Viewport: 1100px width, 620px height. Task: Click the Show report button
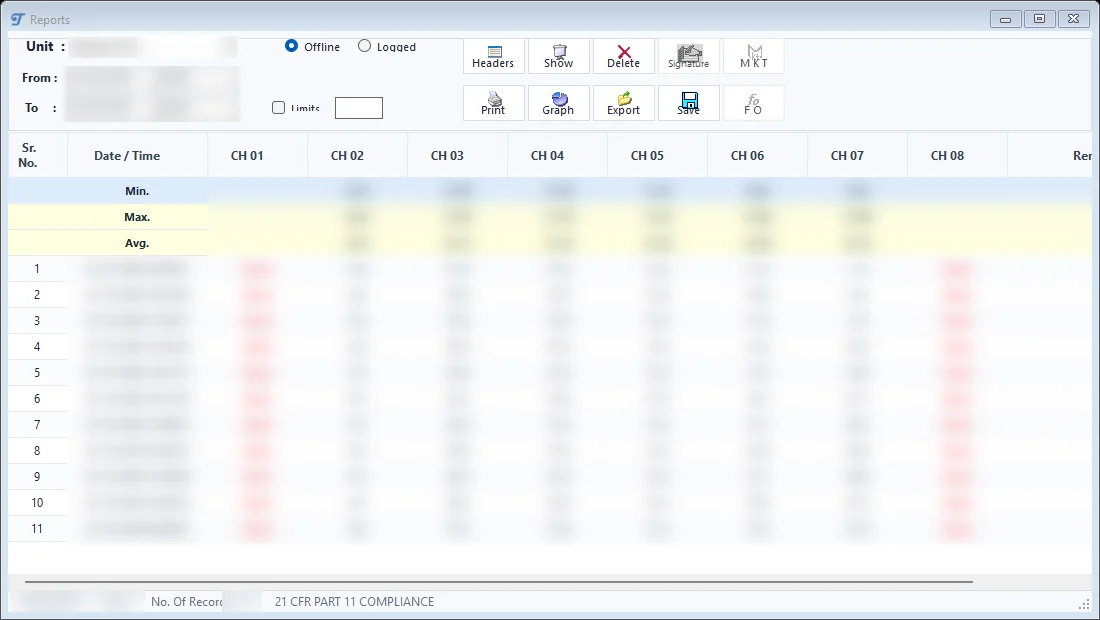(558, 56)
